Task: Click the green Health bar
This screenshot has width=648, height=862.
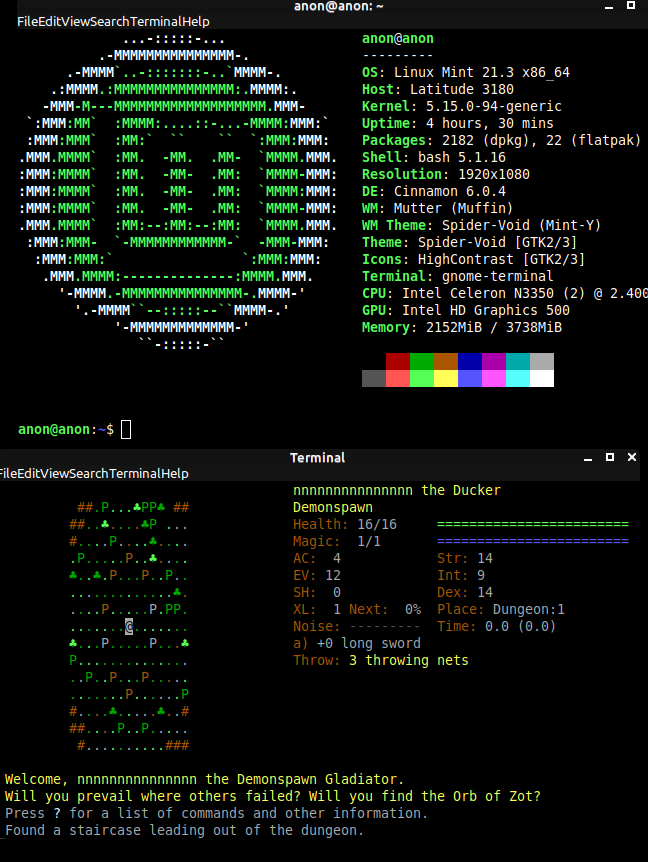Action: [532, 524]
